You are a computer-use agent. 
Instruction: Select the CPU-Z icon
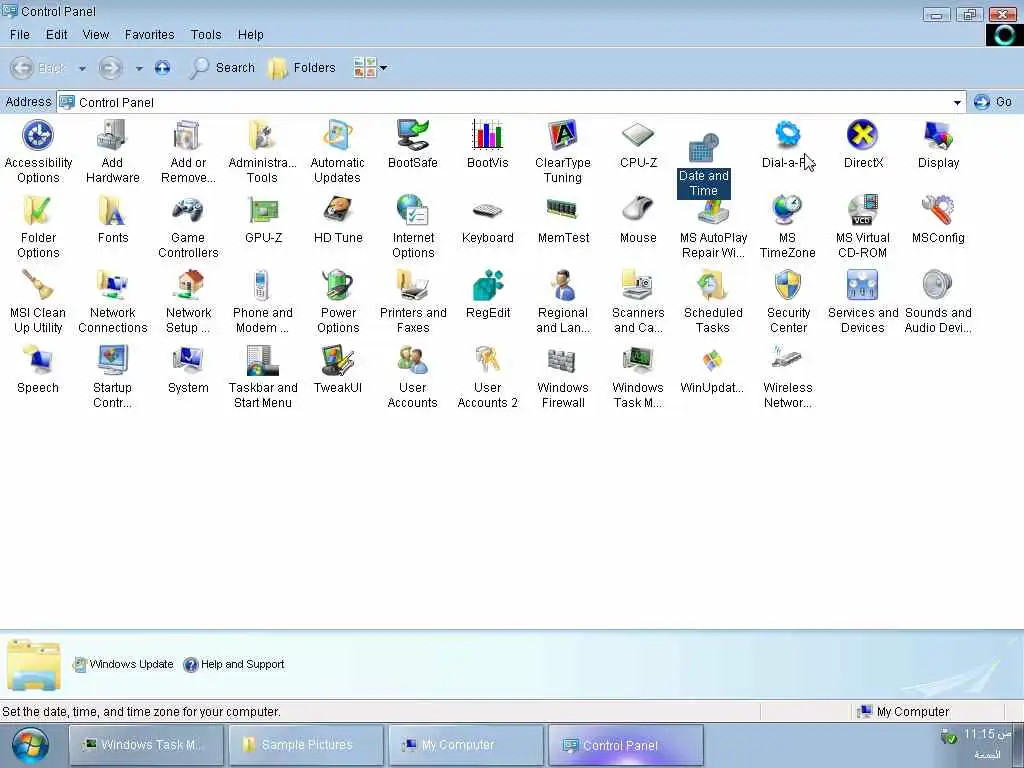[638, 144]
